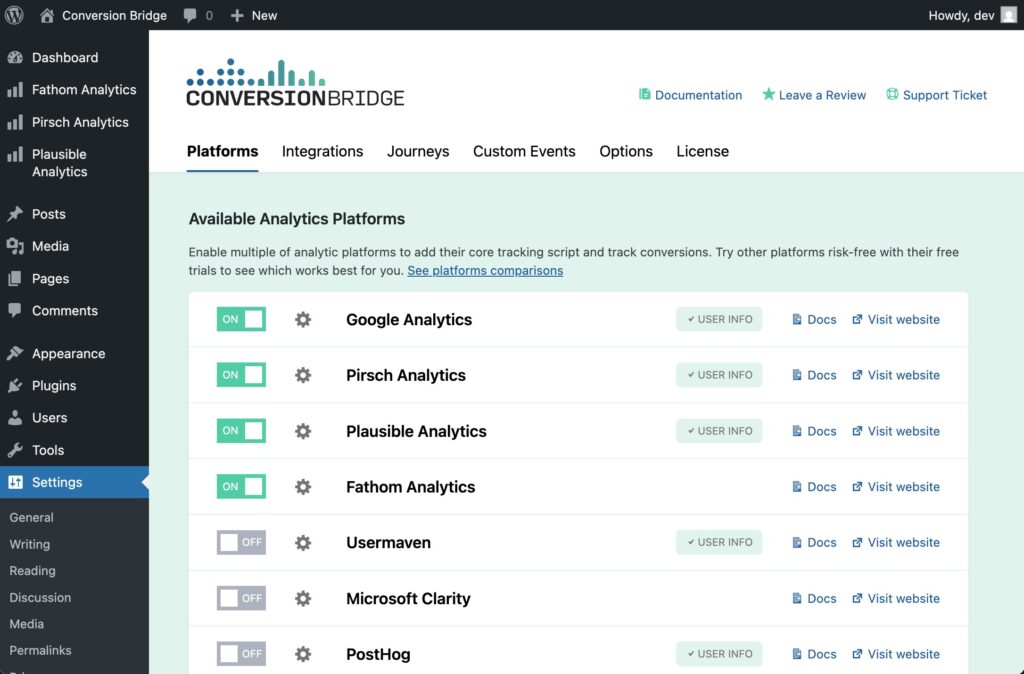Click the Users person icon in sidebar
The width and height of the screenshot is (1024, 674).
(x=15, y=418)
